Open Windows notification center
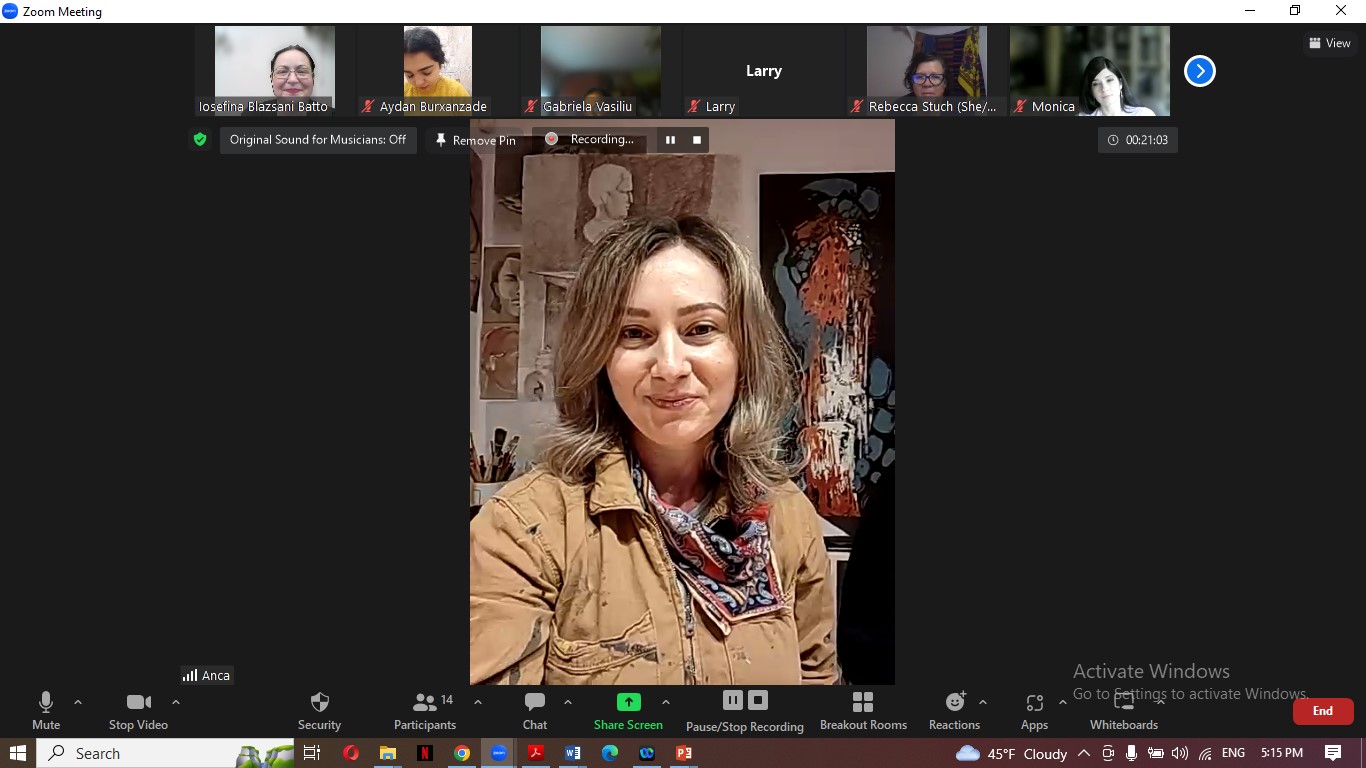1366x768 pixels. pyautogui.click(x=1333, y=753)
